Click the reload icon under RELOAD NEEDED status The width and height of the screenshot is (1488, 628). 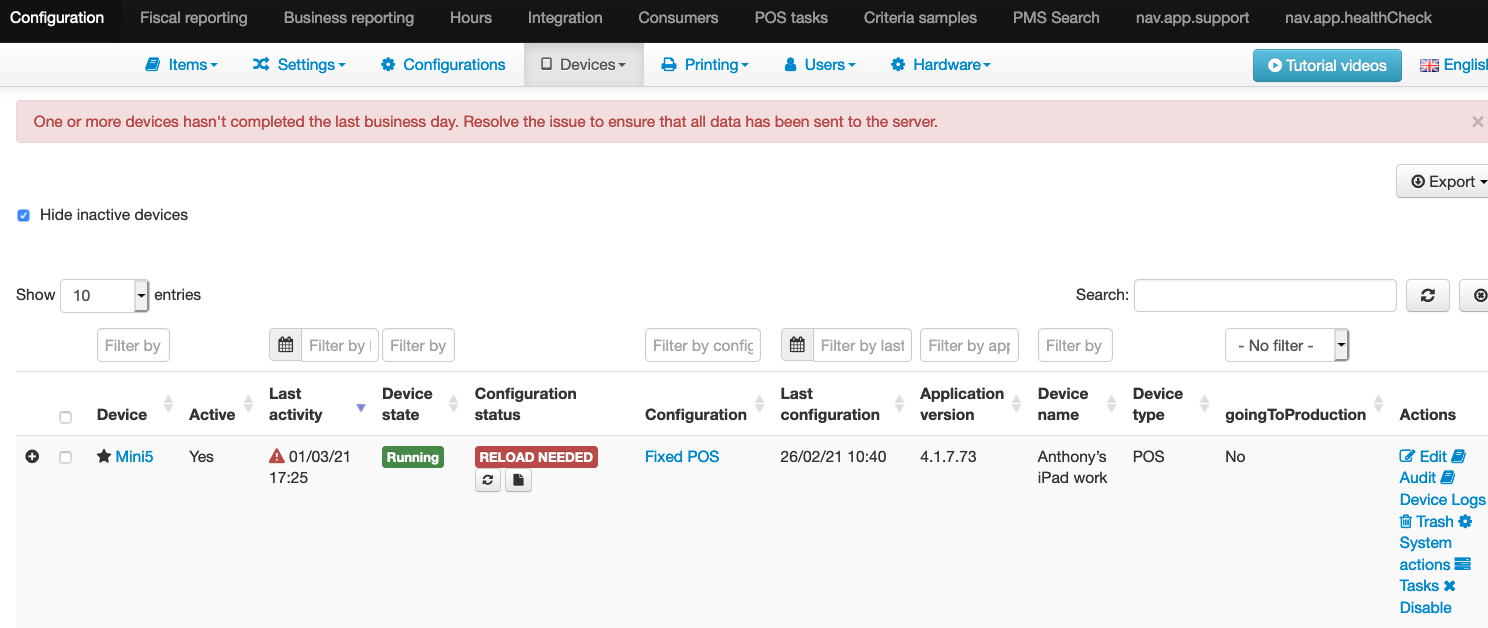click(x=487, y=479)
